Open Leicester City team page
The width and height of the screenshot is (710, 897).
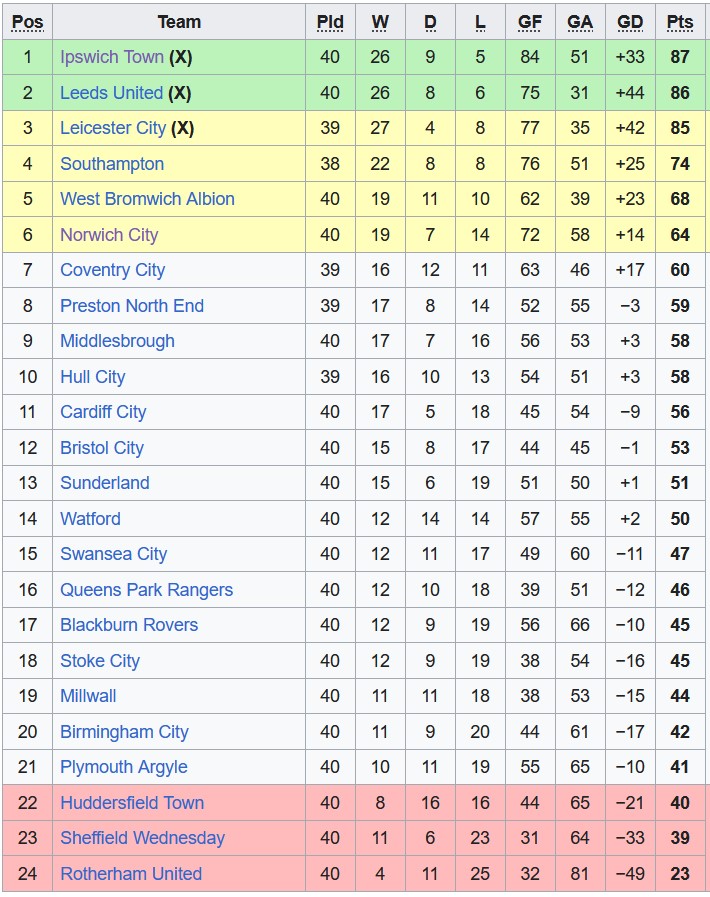[113, 128]
